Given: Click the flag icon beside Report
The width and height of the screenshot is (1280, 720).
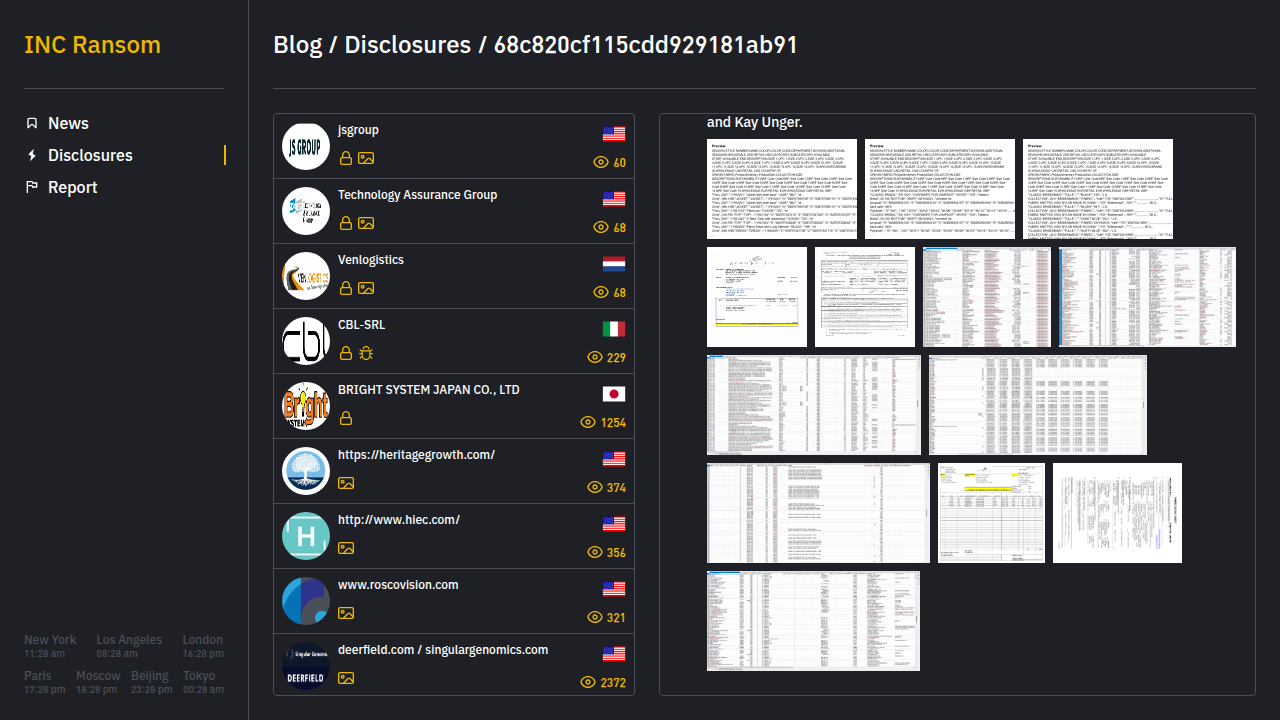Looking at the screenshot, I should coord(32,187).
